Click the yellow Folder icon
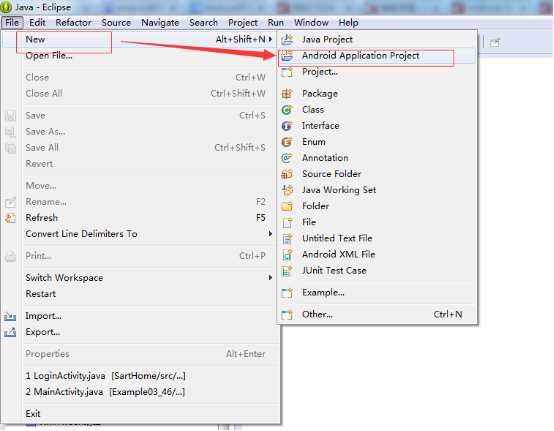The width and height of the screenshot is (554, 431). pos(287,206)
